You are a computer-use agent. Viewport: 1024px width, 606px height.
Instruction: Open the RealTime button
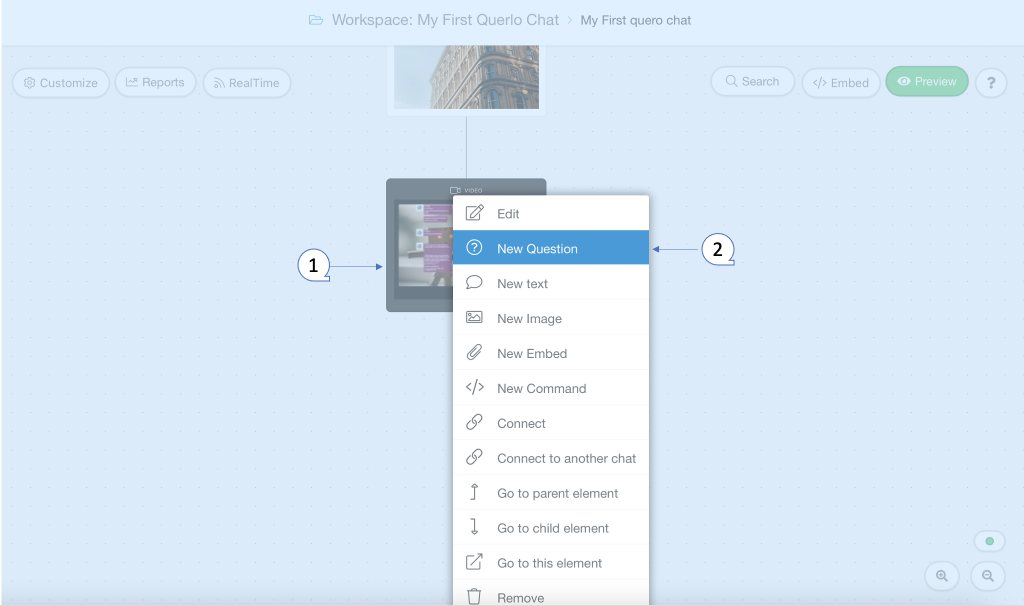pos(247,83)
